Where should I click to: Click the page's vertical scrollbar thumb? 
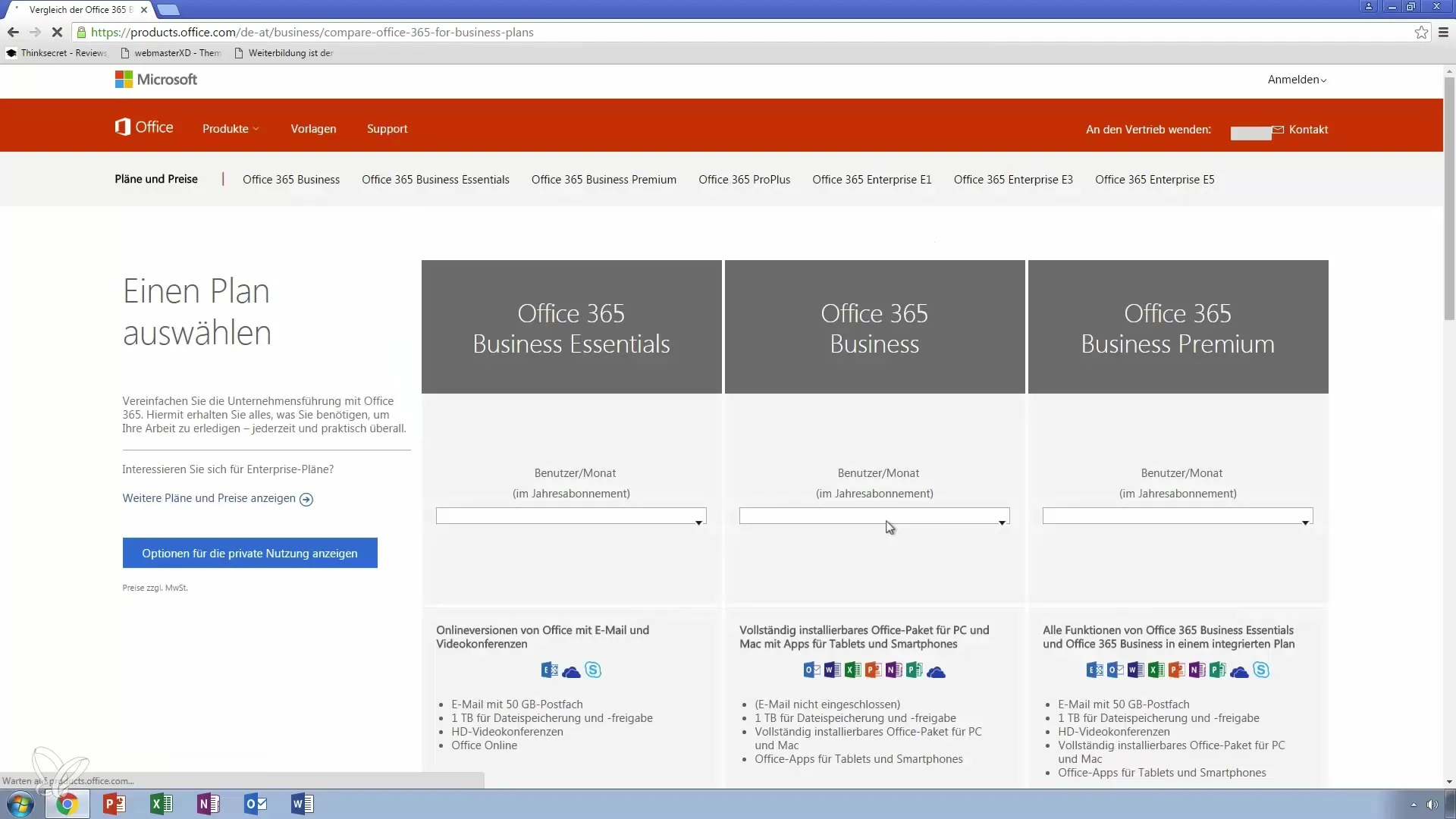(1449, 197)
